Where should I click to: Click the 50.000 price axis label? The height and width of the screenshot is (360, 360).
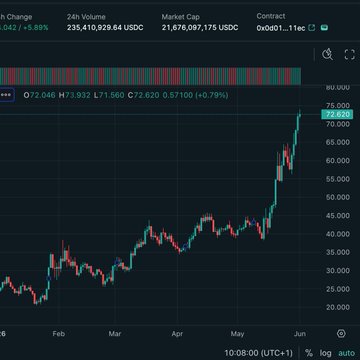[x=338, y=197]
